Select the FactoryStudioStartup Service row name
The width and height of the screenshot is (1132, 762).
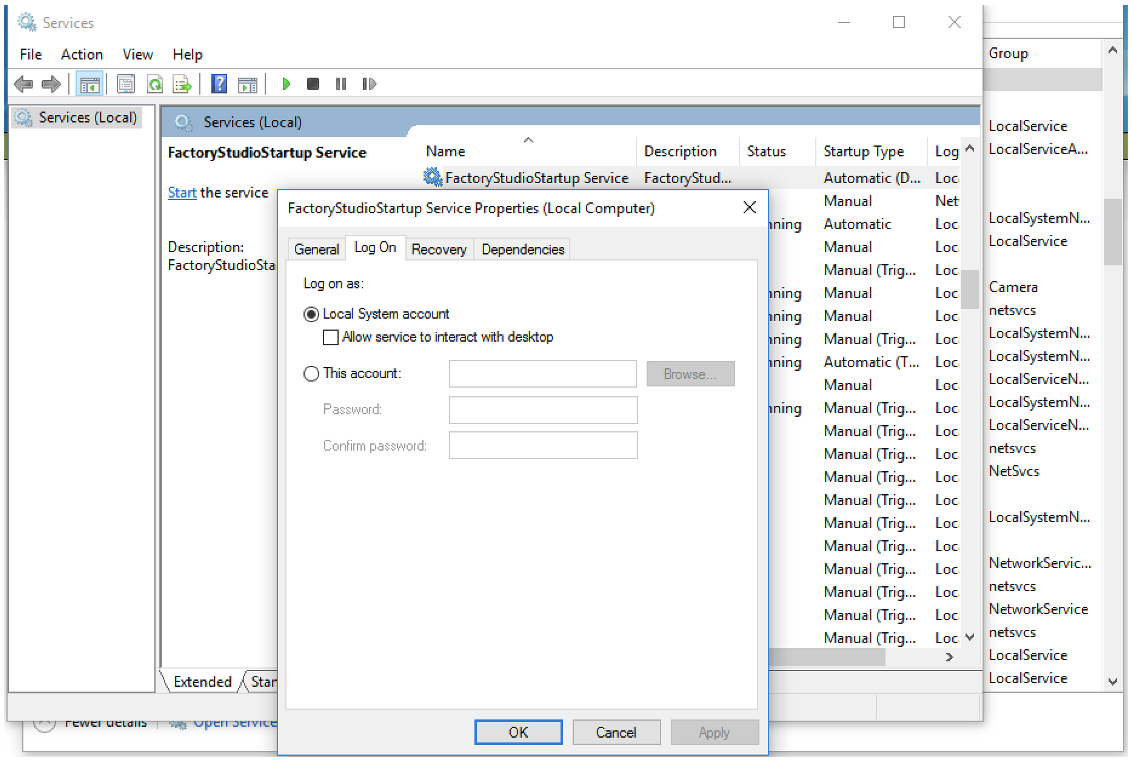pos(536,178)
